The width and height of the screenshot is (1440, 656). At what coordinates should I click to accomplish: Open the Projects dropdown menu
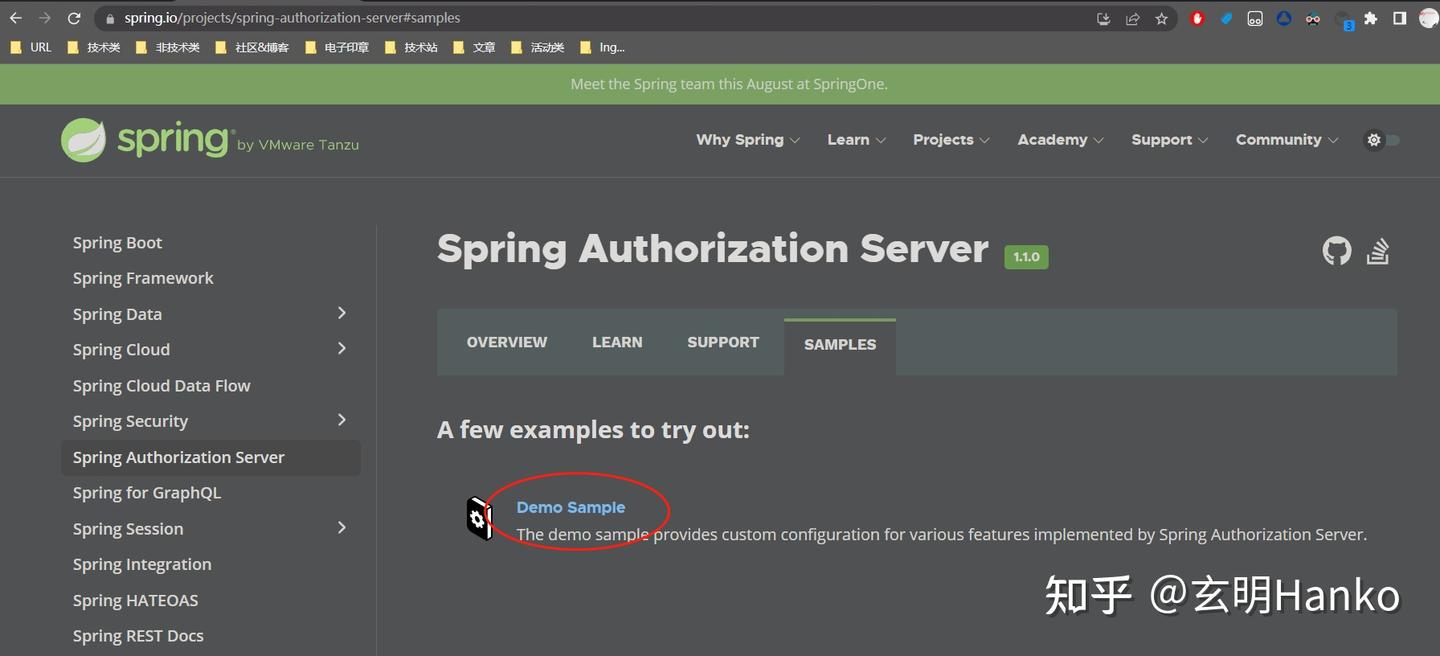[951, 140]
